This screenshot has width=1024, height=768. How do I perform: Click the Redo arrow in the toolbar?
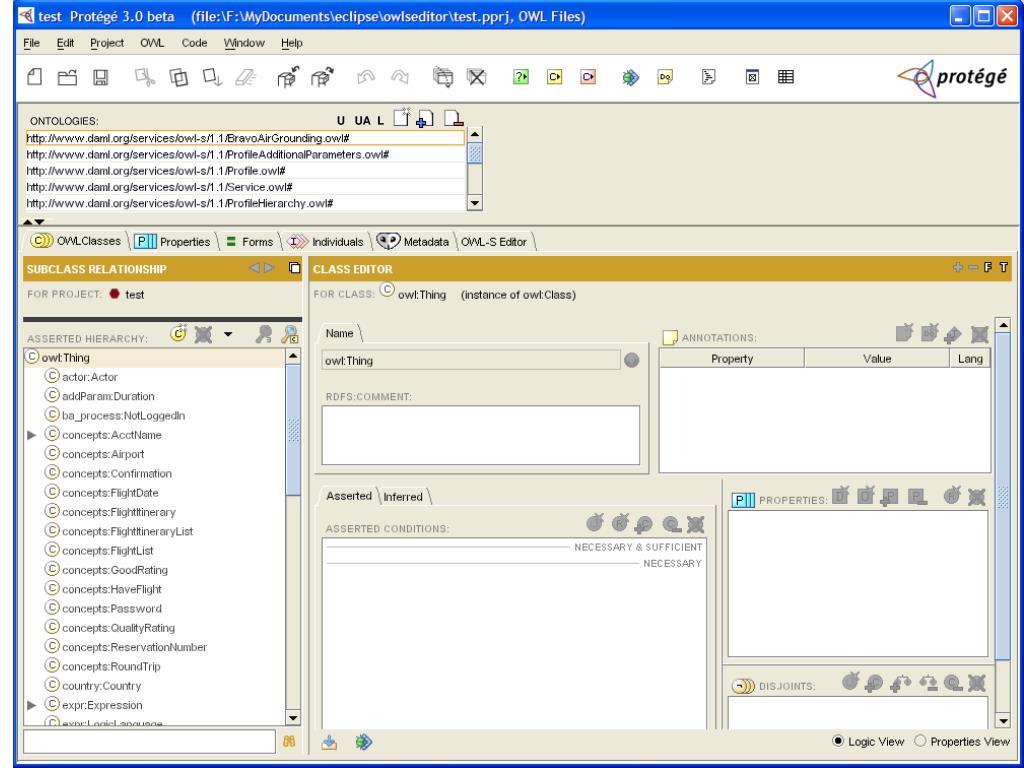pos(399,77)
